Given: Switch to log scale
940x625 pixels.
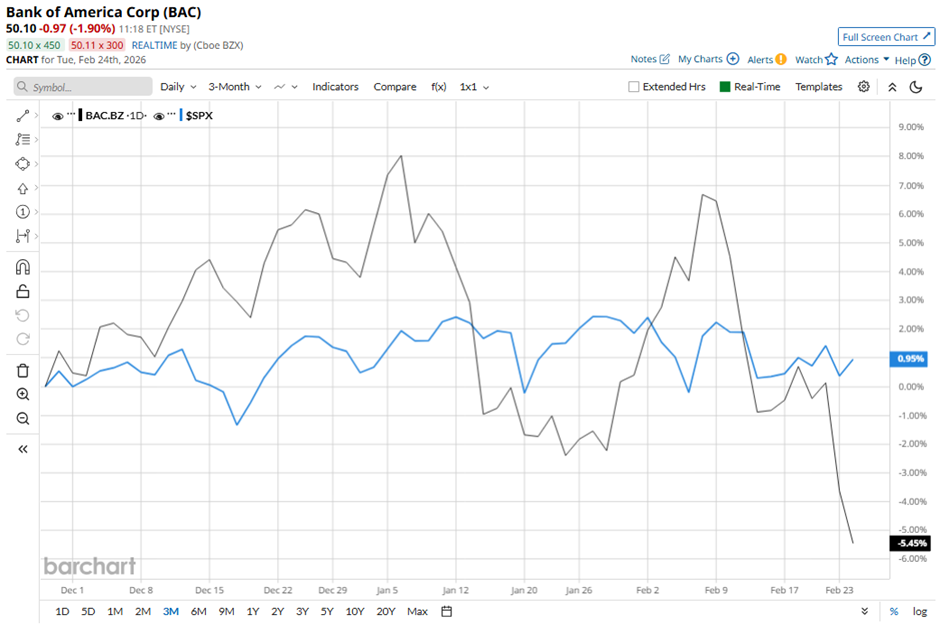Looking at the screenshot, I should pos(919,610).
